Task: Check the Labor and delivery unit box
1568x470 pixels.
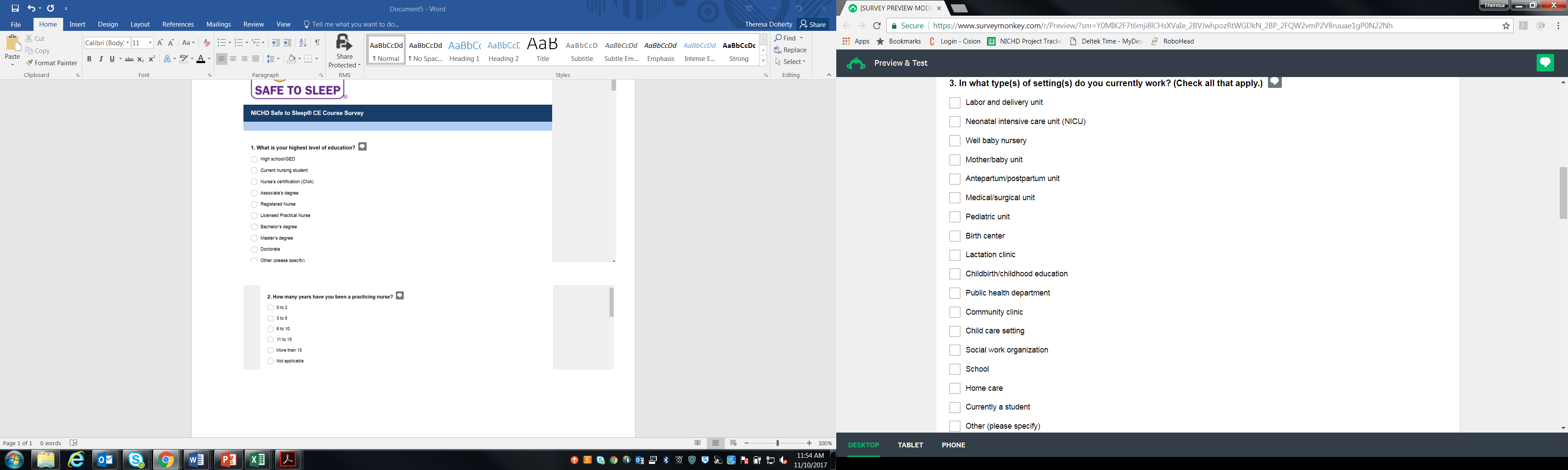Action: [955, 103]
